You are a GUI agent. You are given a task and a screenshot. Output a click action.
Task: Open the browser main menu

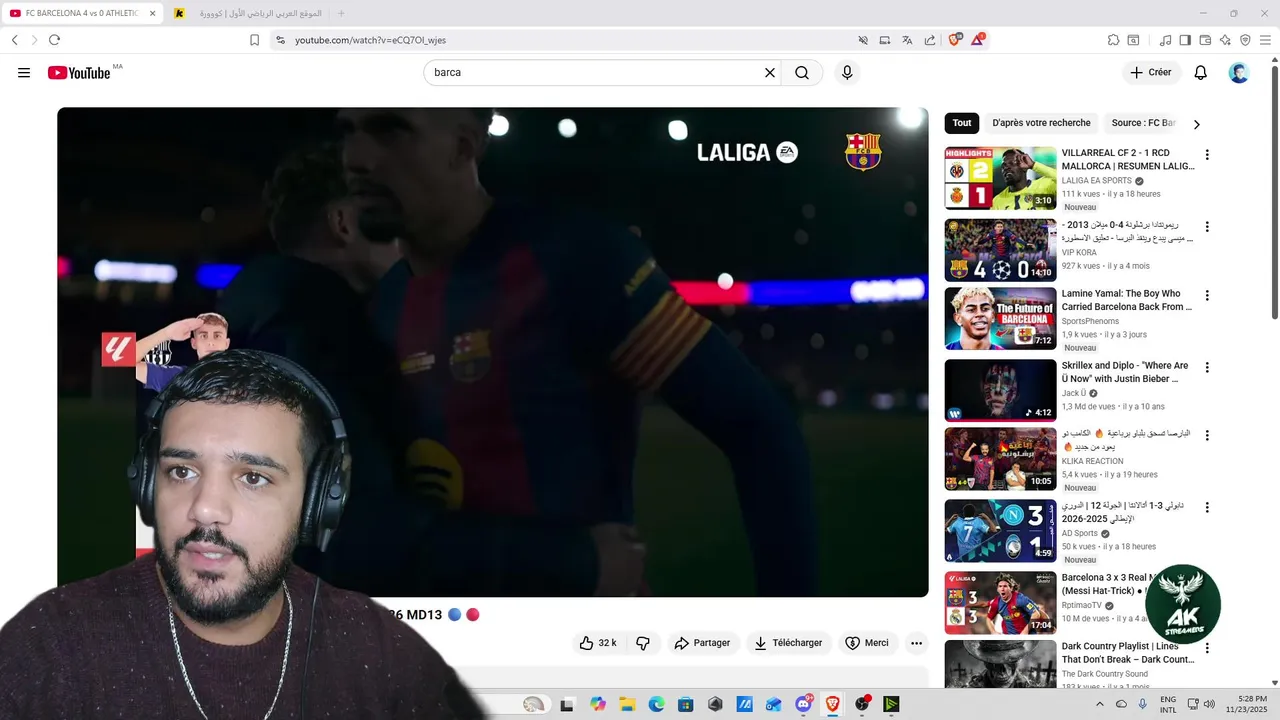tap(1266, 40)
